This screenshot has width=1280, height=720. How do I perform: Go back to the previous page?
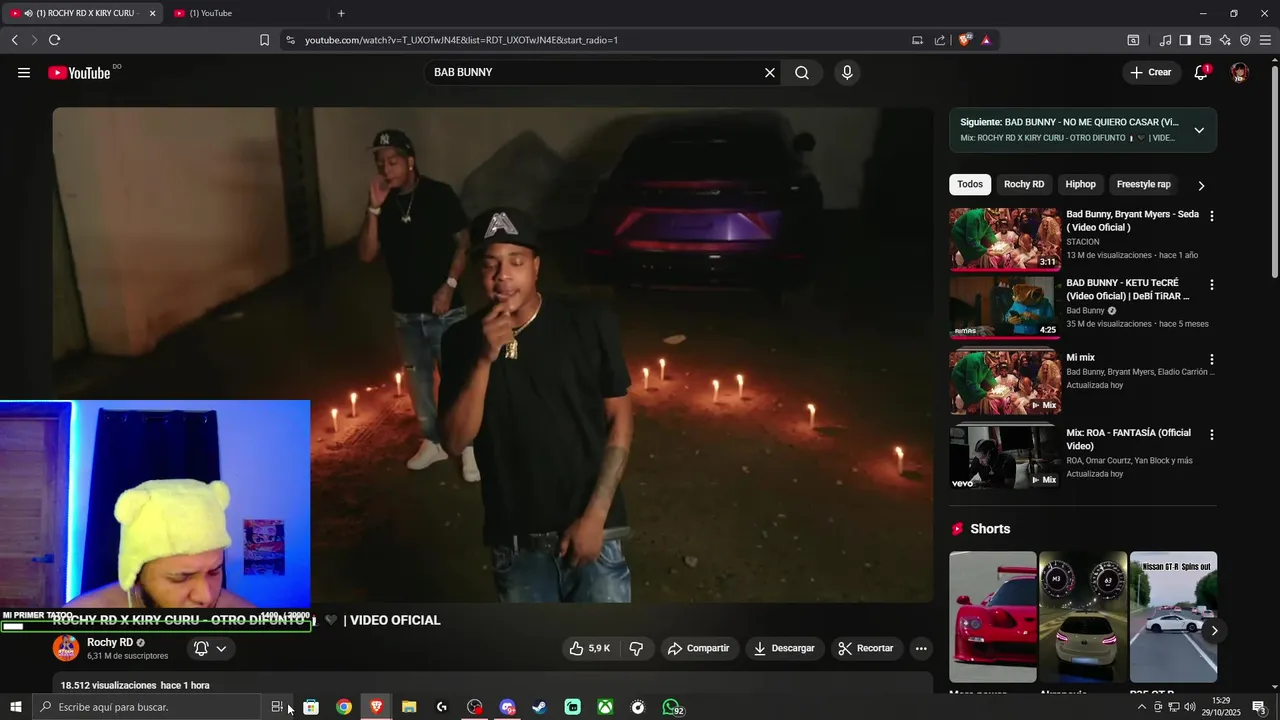pyautogui.click(x=14, y=40)
